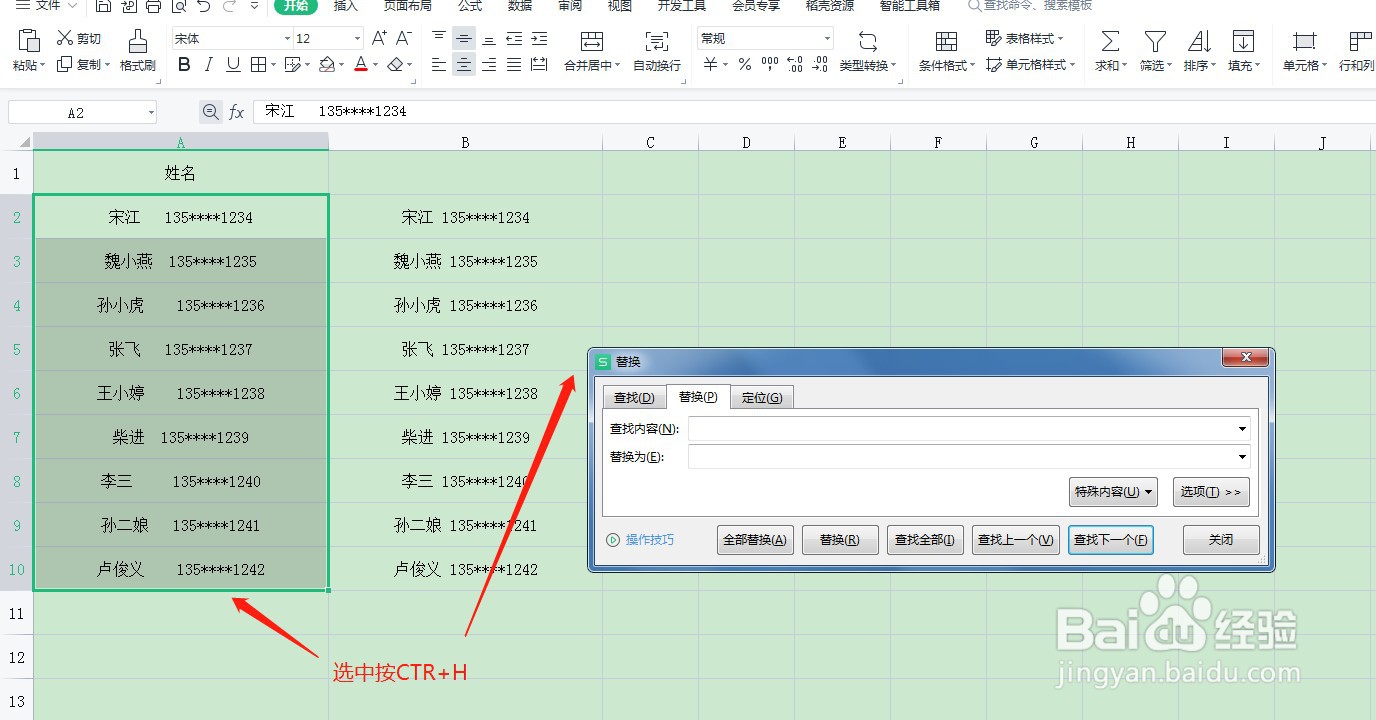Open Special Content (特殊内容) dropdown
Screen dimensions: 1376x720
pos(1113,492)
